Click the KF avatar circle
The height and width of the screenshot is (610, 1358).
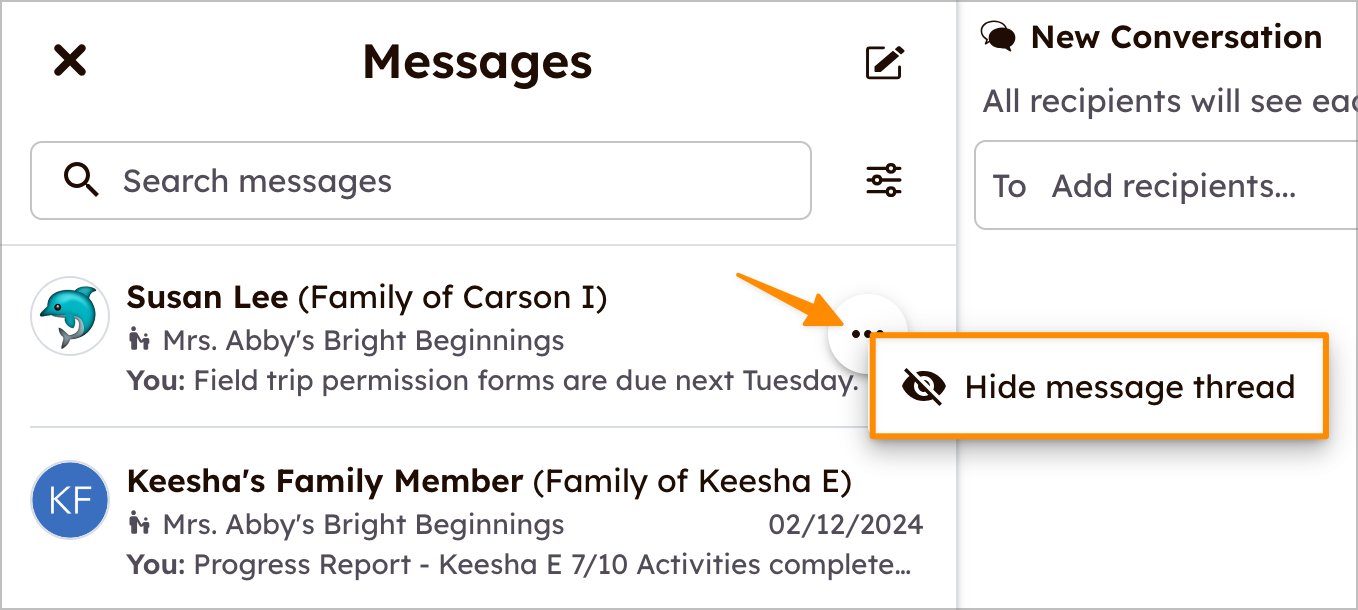click(x=70, y=500)
